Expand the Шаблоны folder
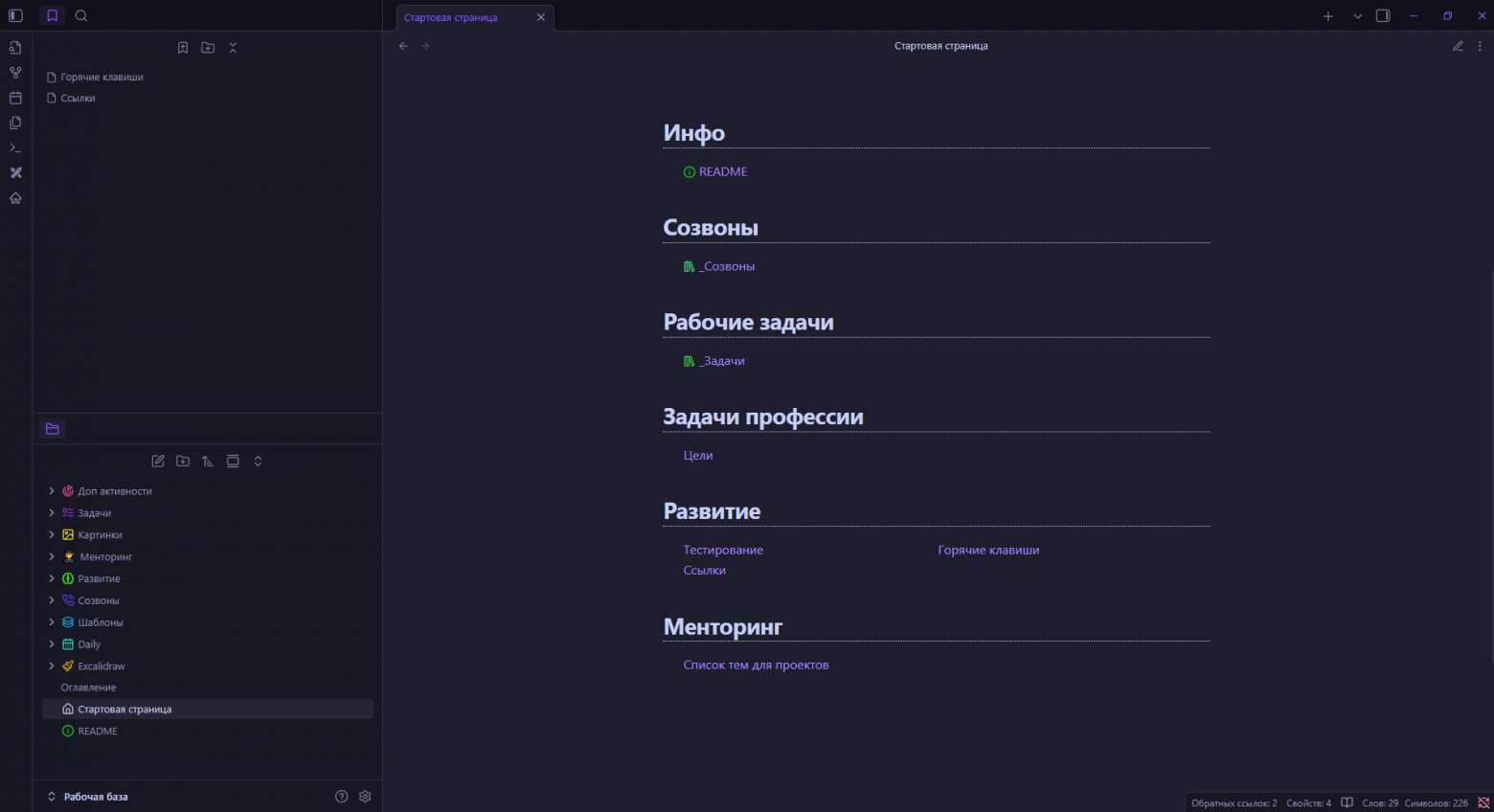This screenshot has height=812, width=1494. 52,622
